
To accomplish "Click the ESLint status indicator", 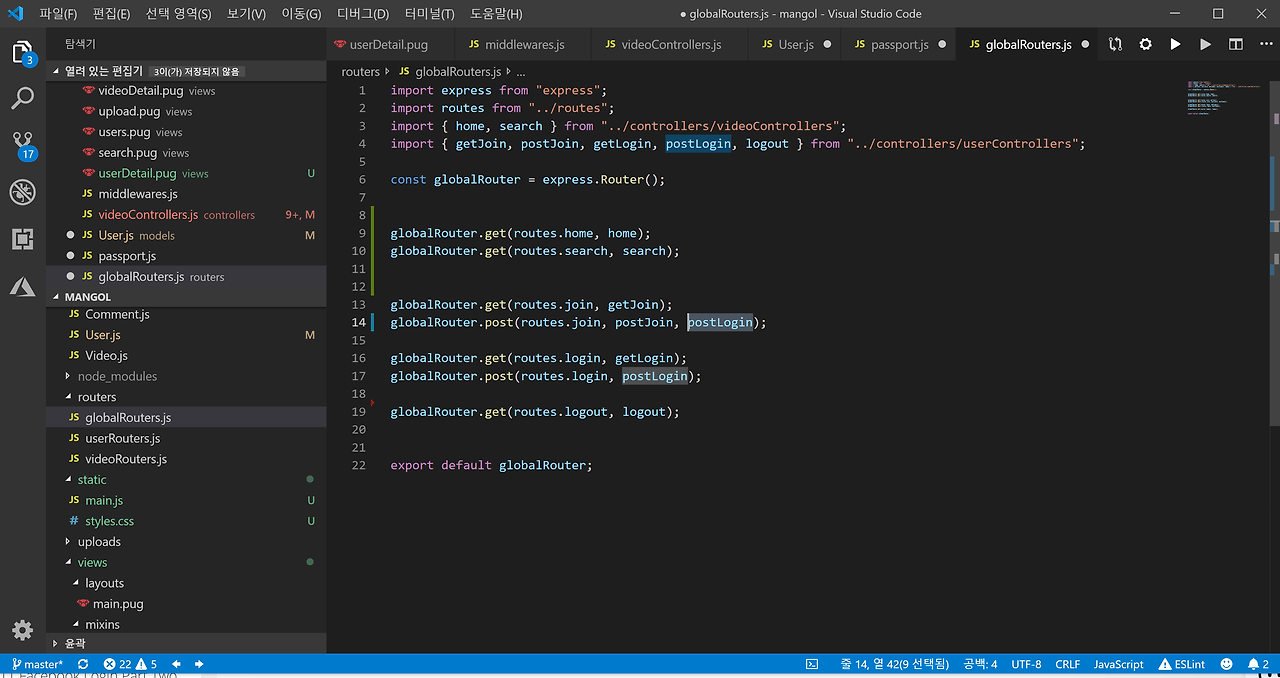I will [1181, 664].
